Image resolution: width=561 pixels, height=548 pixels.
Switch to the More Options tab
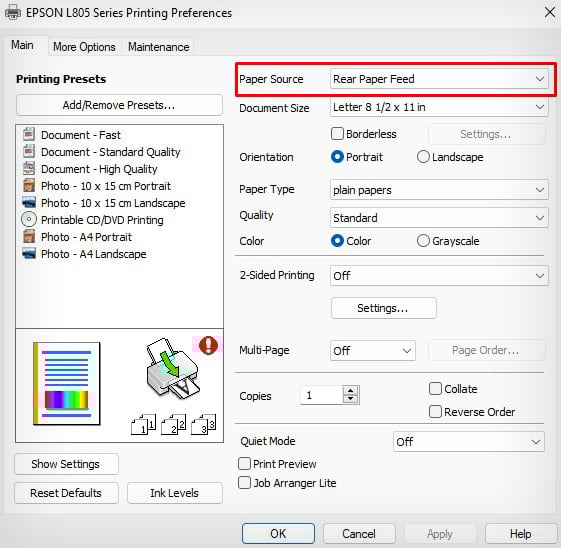pyautogui.click(x=84, y=47)
